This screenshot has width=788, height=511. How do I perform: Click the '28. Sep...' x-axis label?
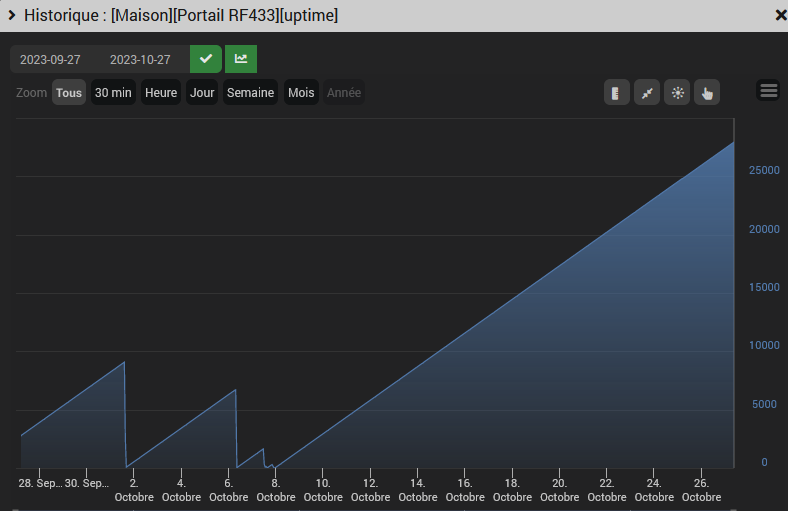click(x=40, y=483)
